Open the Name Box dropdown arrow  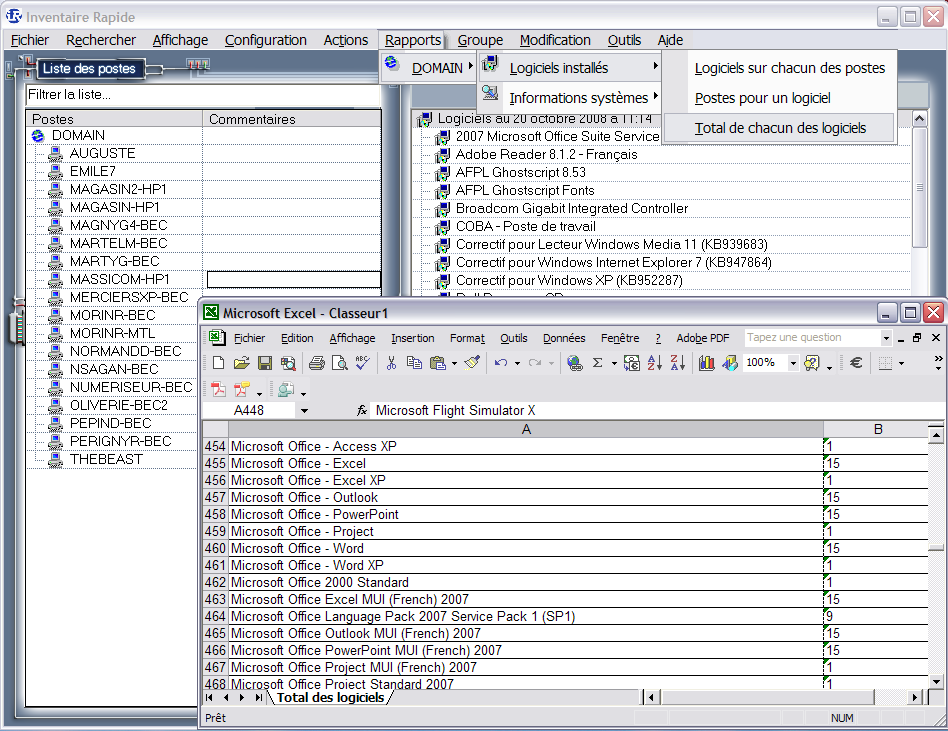304,411
